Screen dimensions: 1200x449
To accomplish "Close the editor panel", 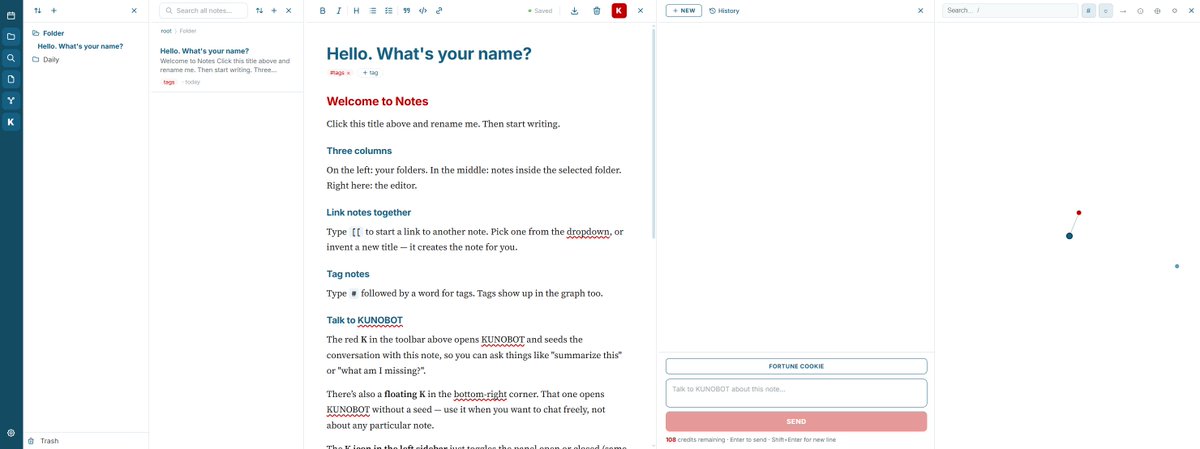I will click(640, 10).
